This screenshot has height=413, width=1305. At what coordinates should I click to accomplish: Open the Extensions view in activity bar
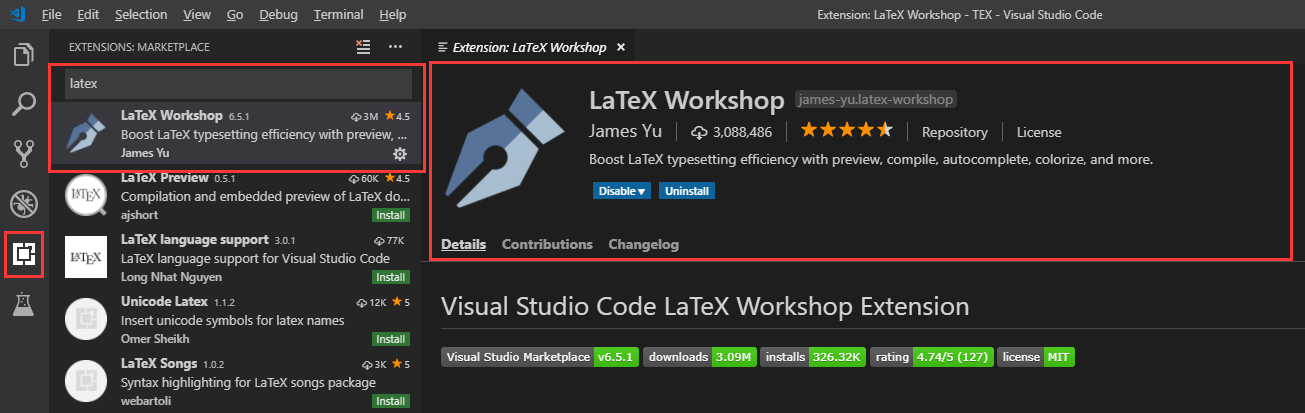24,254
